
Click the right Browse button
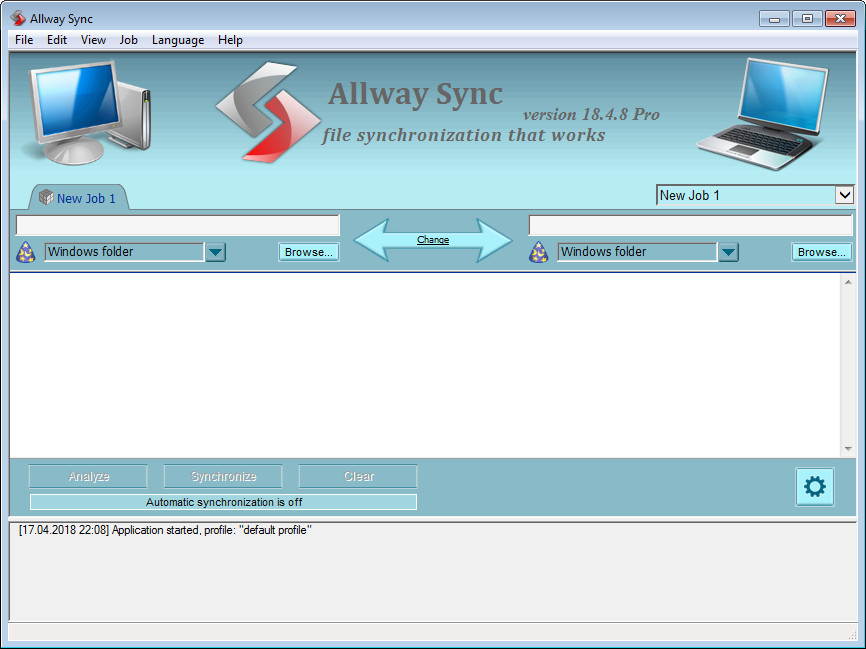(x=821, y=252)
